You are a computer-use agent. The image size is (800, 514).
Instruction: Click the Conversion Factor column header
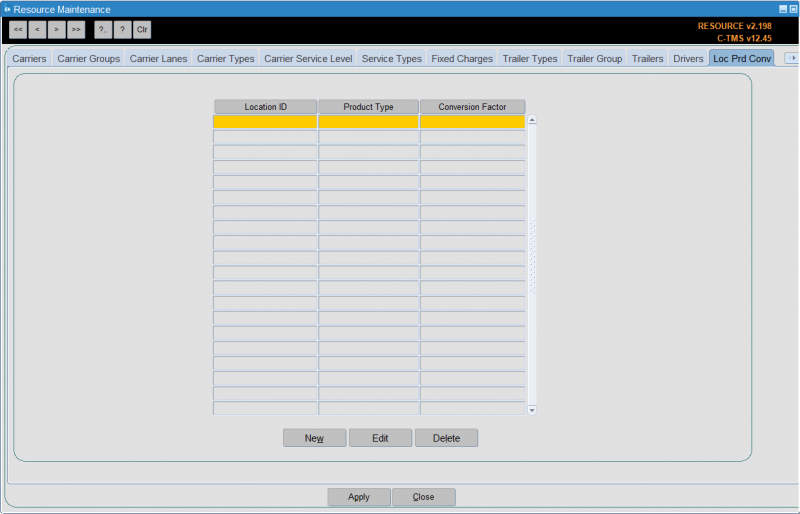point(472,107)
